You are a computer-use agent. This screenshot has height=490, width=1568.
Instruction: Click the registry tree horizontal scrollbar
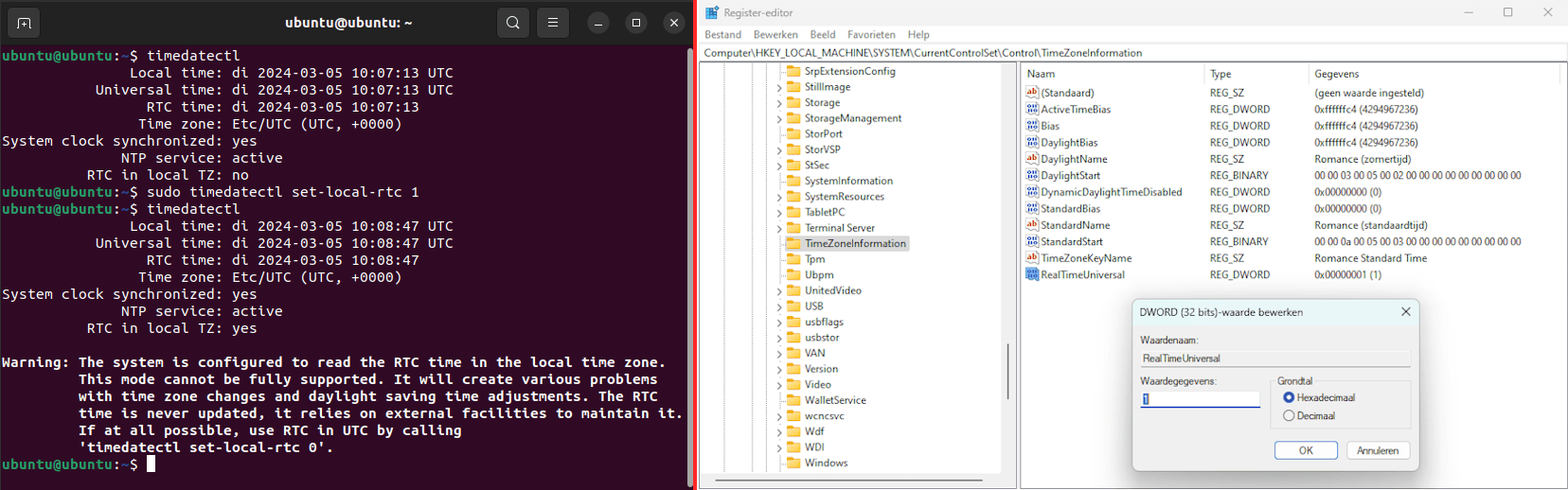(848, 481)
